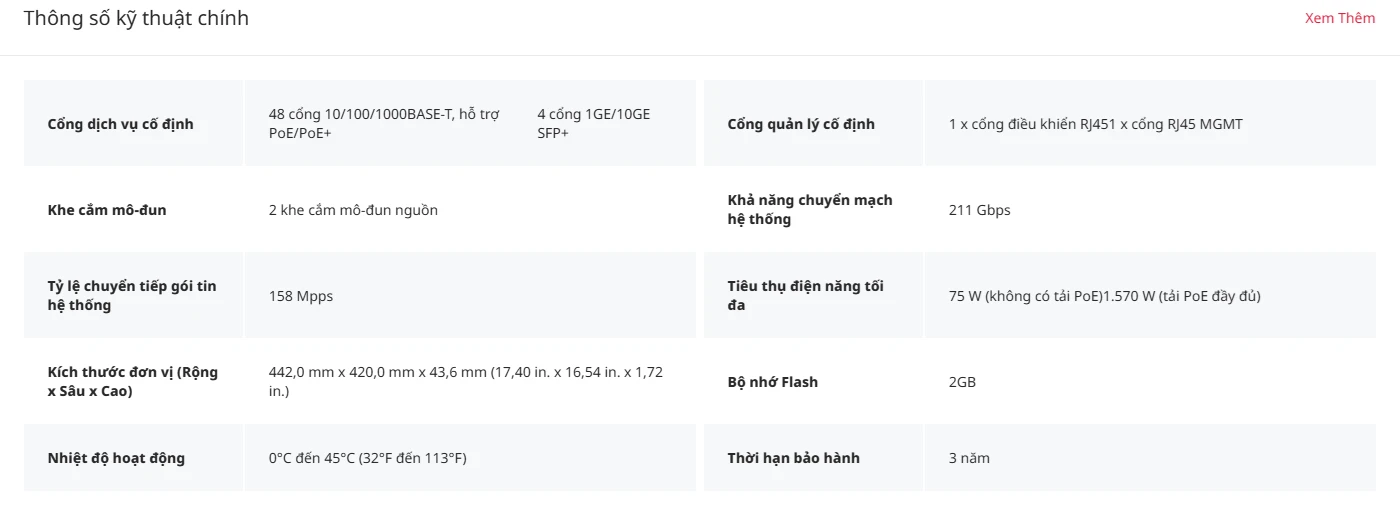
Task: Click the label Bộ nhớ Flash
Action: 772,382
